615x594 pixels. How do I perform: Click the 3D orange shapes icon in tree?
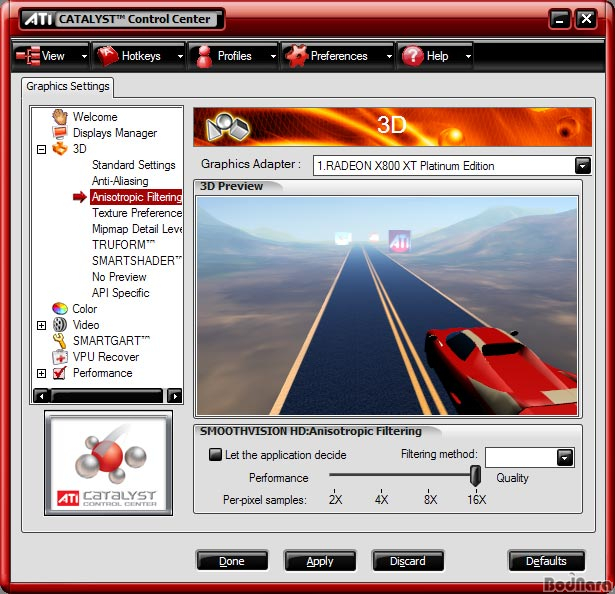(x=60, y=149)
